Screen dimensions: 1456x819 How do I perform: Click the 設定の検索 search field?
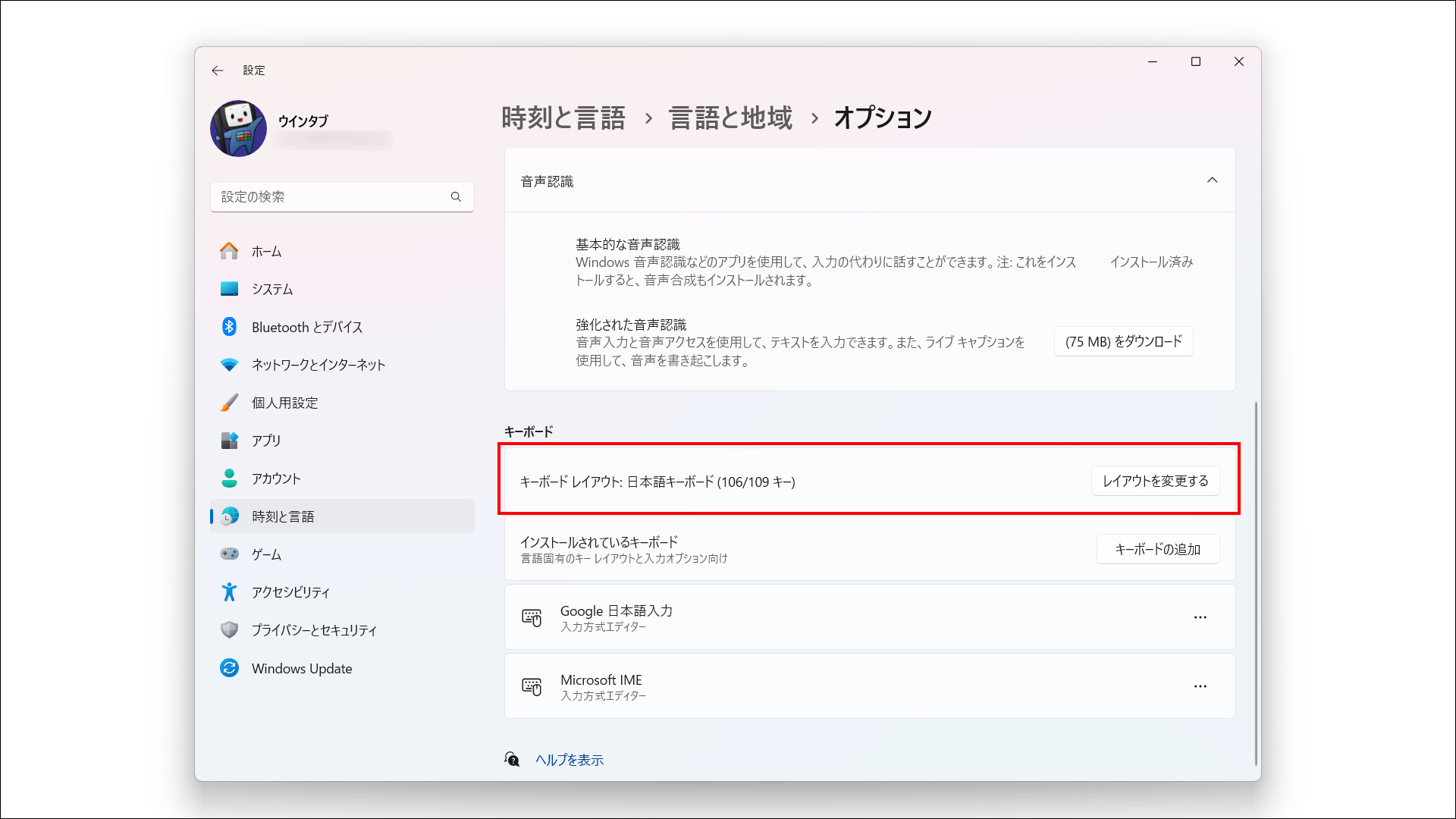point(342,196)
